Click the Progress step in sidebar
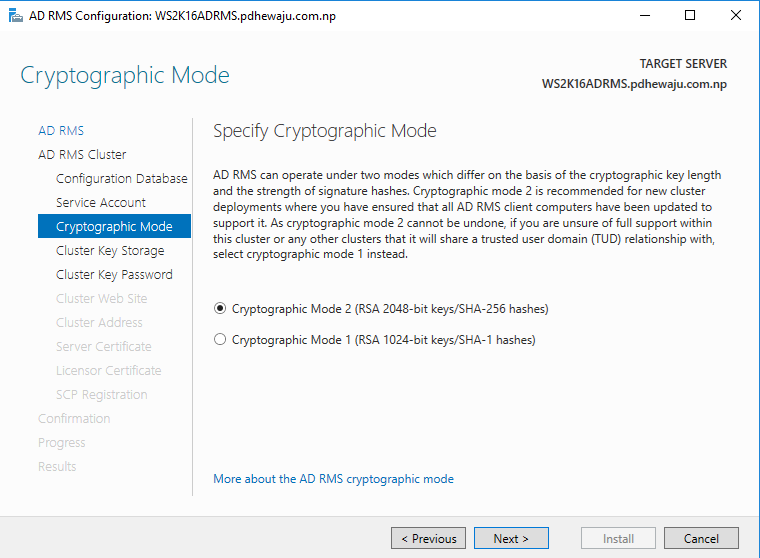The height and width of the screenshot is (558, 760). tap(62, 443)
